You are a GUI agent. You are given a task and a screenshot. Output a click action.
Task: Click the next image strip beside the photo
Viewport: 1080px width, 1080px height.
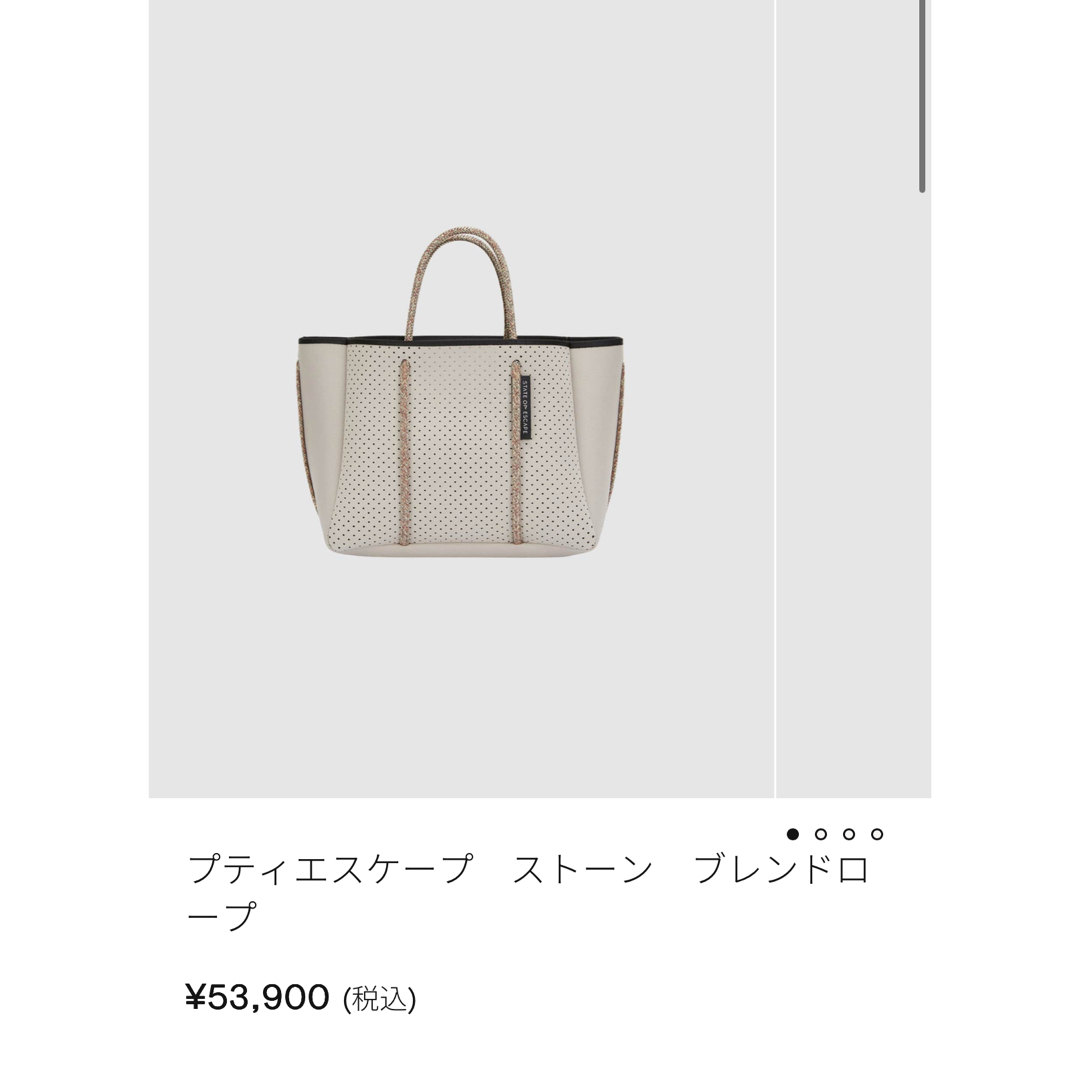tap(853, 399)
